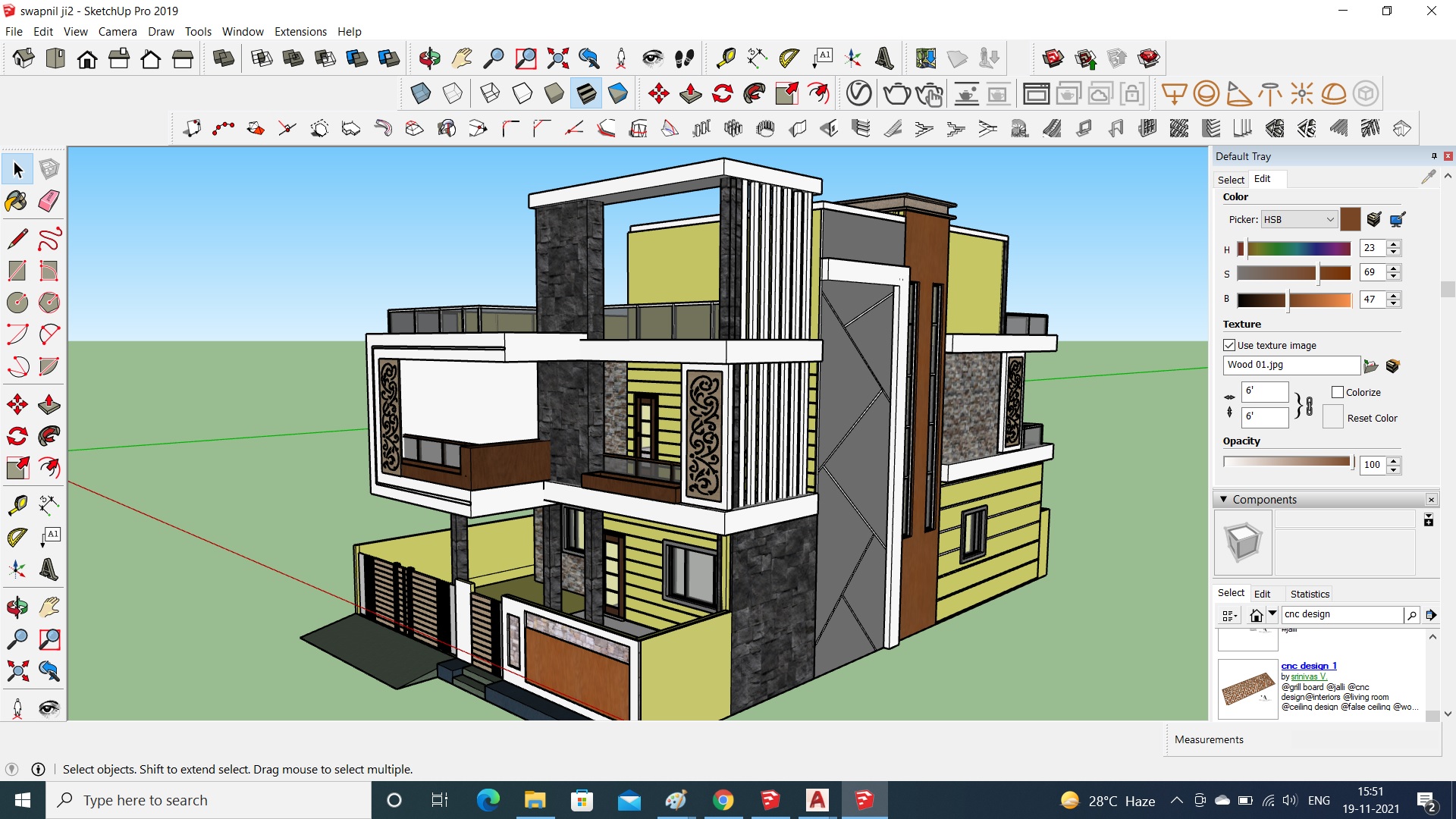1456x819 pixels.
Task: Open the Draw menu
Action: 161,31
